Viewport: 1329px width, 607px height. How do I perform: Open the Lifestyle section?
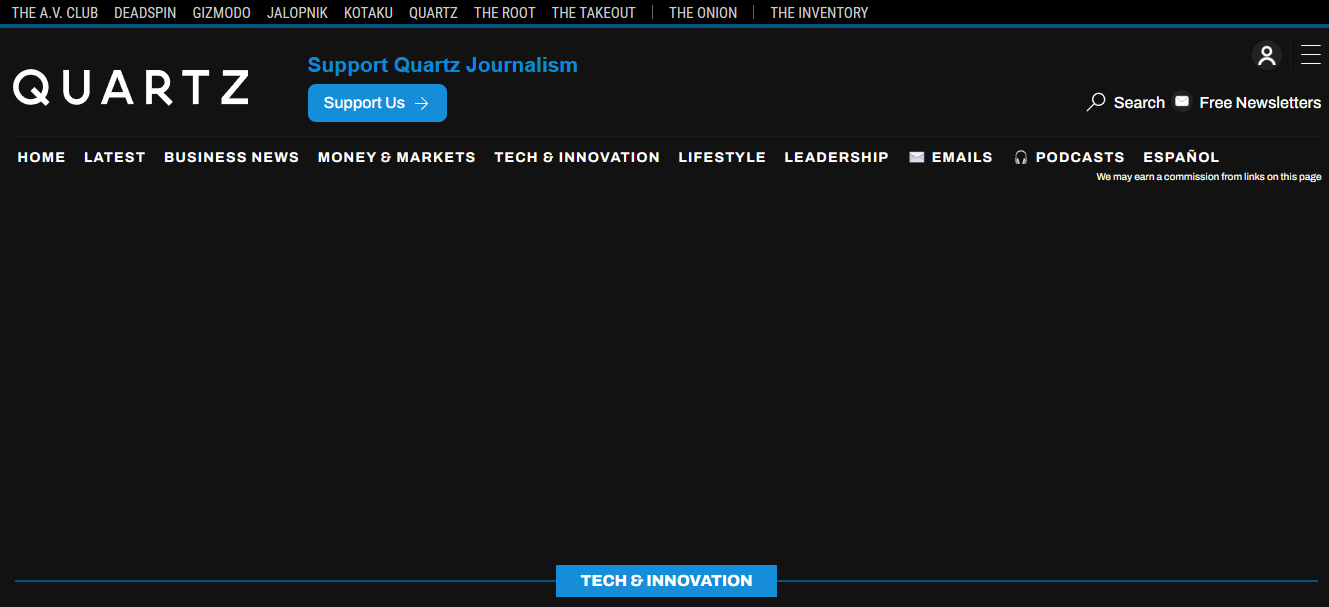pos(721,157)
